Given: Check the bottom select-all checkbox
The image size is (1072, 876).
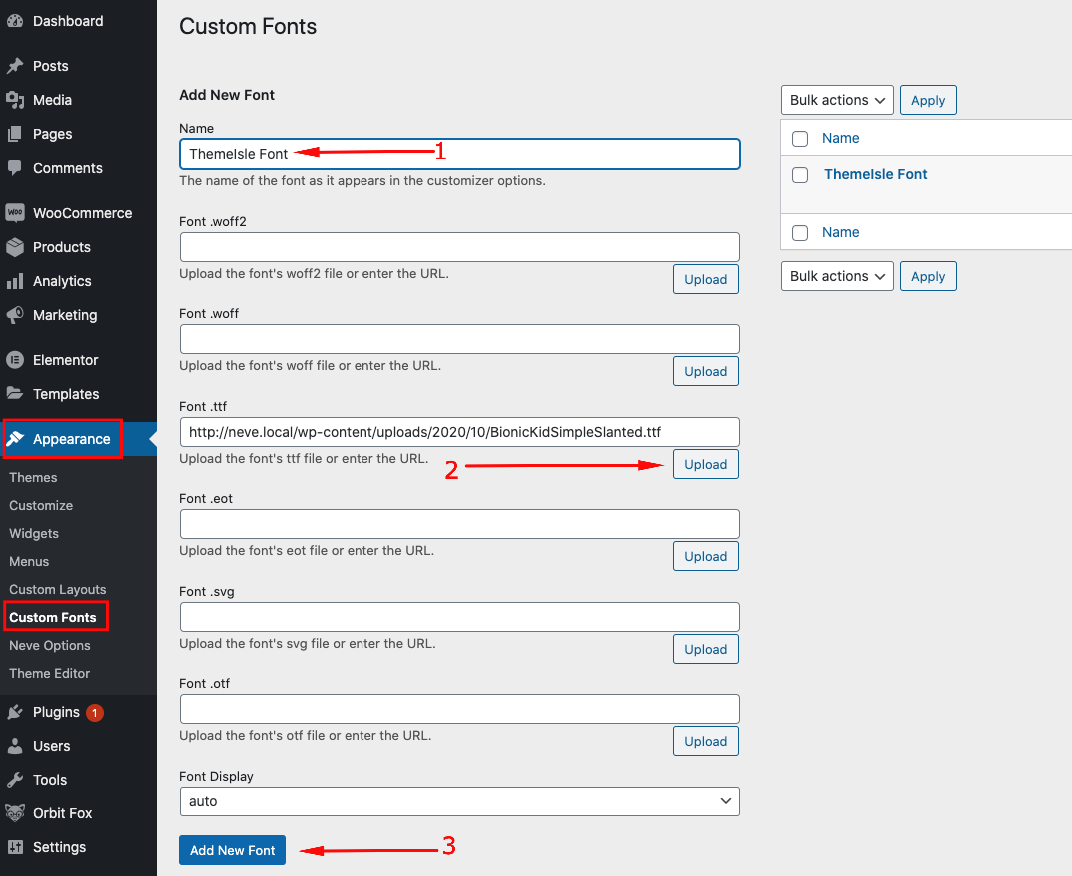Looking at the screenshot, I should 800,232.
